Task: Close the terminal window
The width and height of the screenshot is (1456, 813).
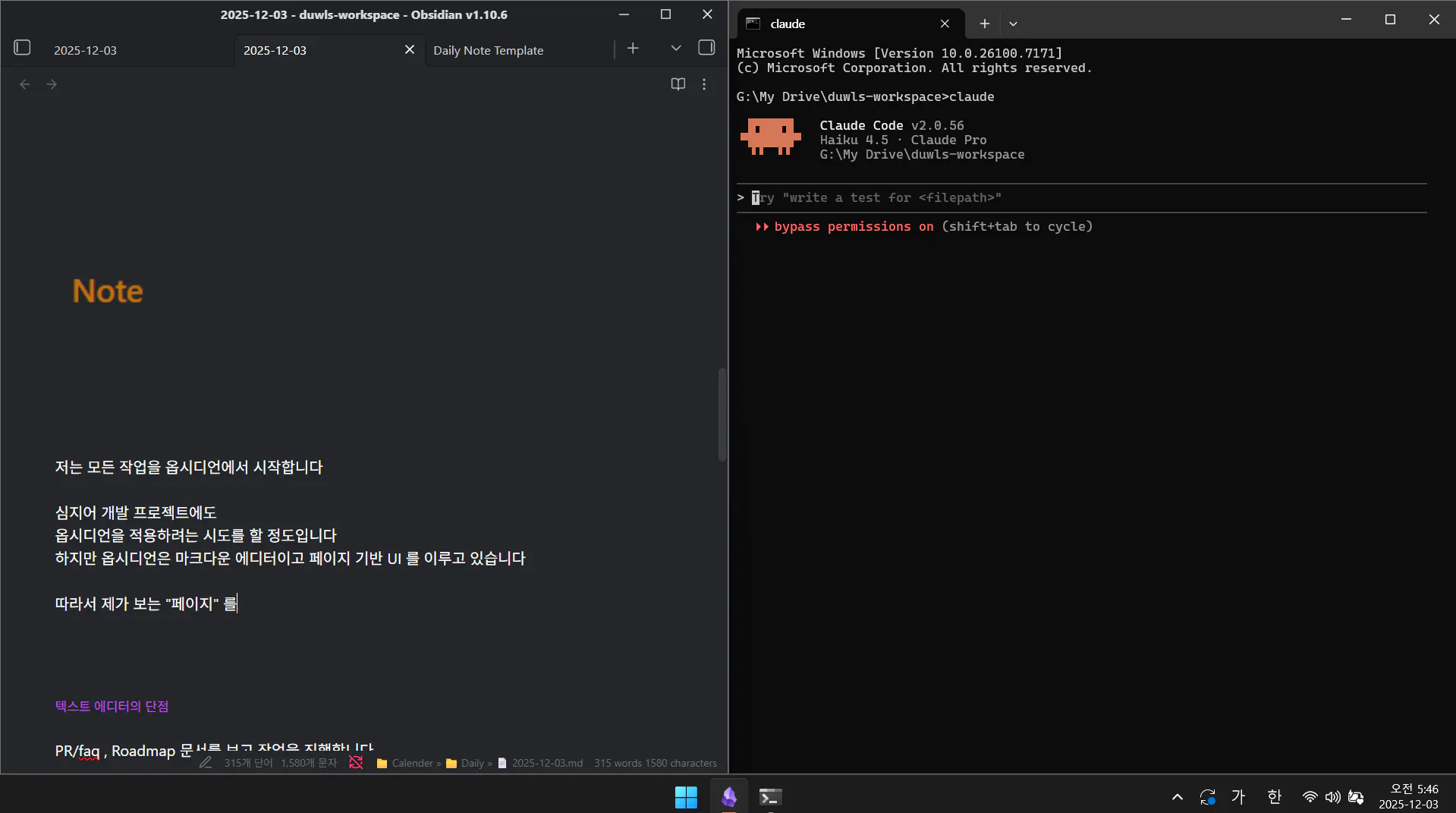Action: pos(1434,20)
